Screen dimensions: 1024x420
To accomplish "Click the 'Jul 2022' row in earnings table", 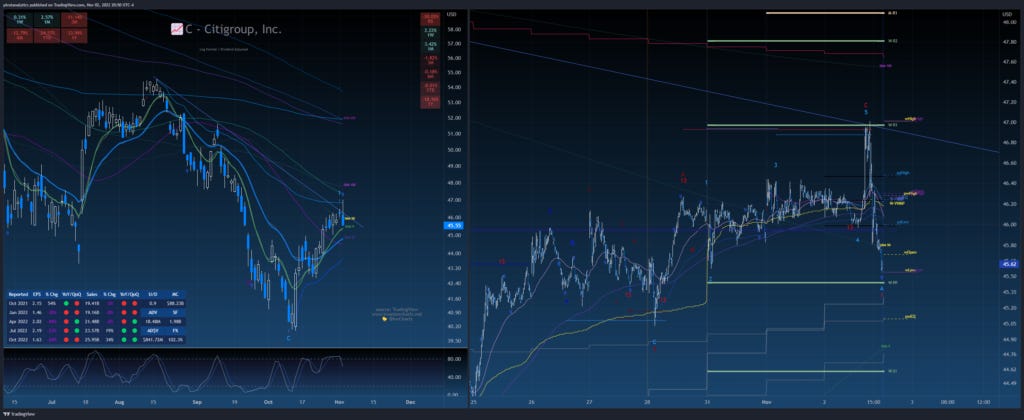I will click(x=96, y=331).
